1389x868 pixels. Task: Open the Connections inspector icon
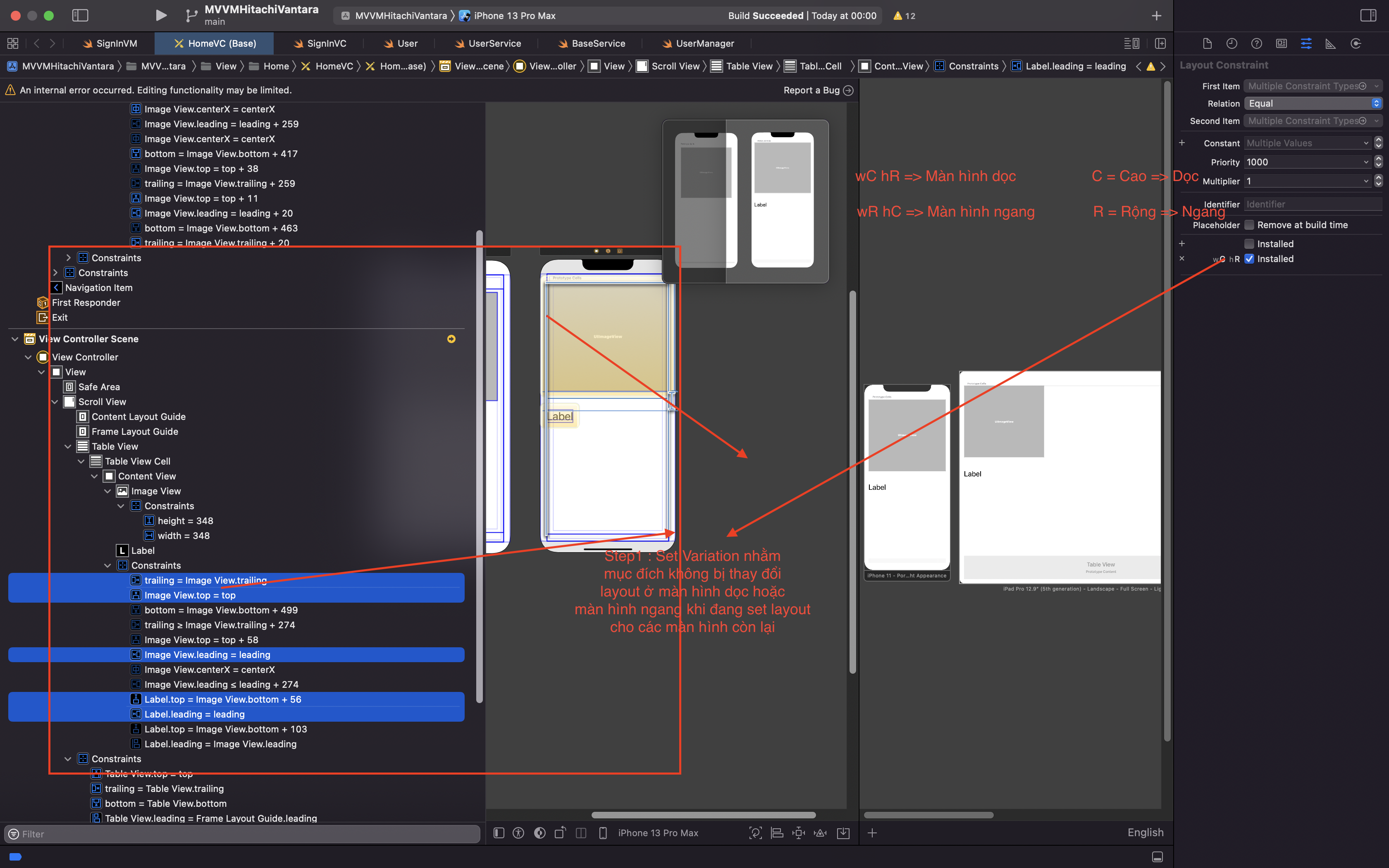click(x=1356, y=44)
